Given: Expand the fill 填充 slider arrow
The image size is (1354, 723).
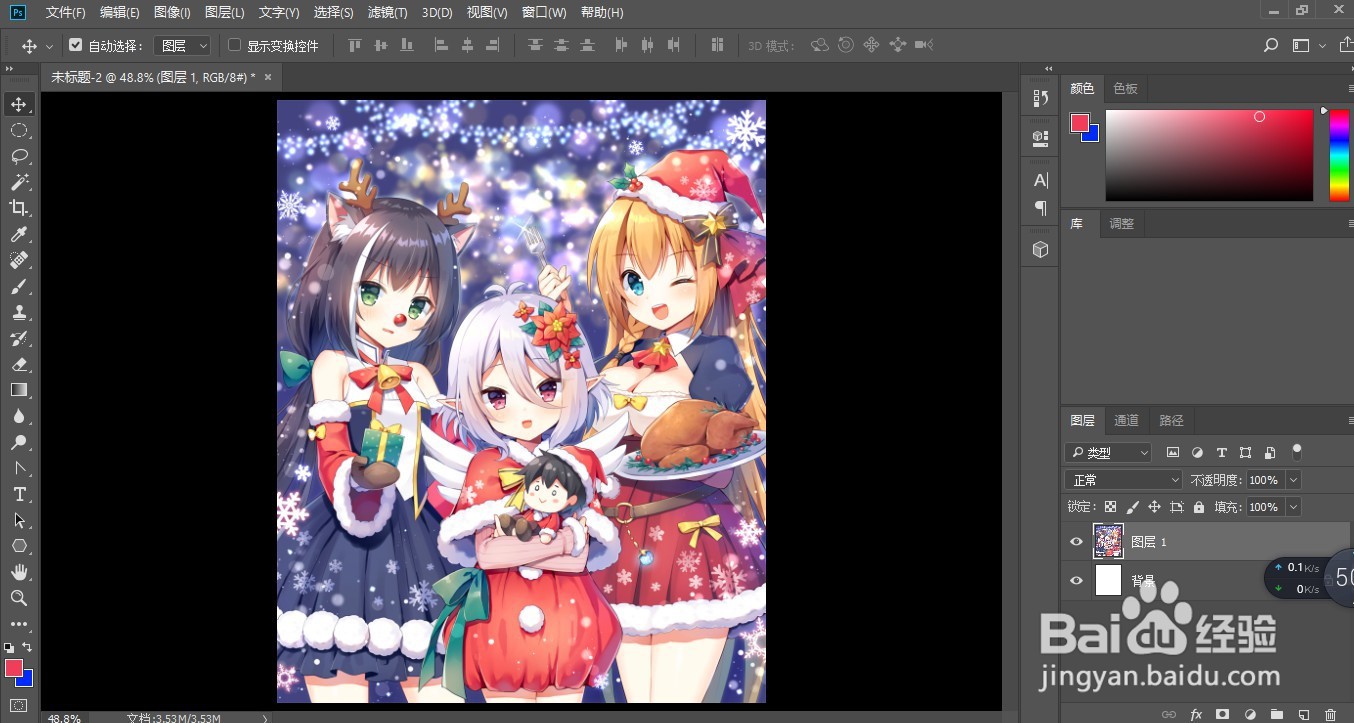Looking at the screenshot, I should (1294, 507).
